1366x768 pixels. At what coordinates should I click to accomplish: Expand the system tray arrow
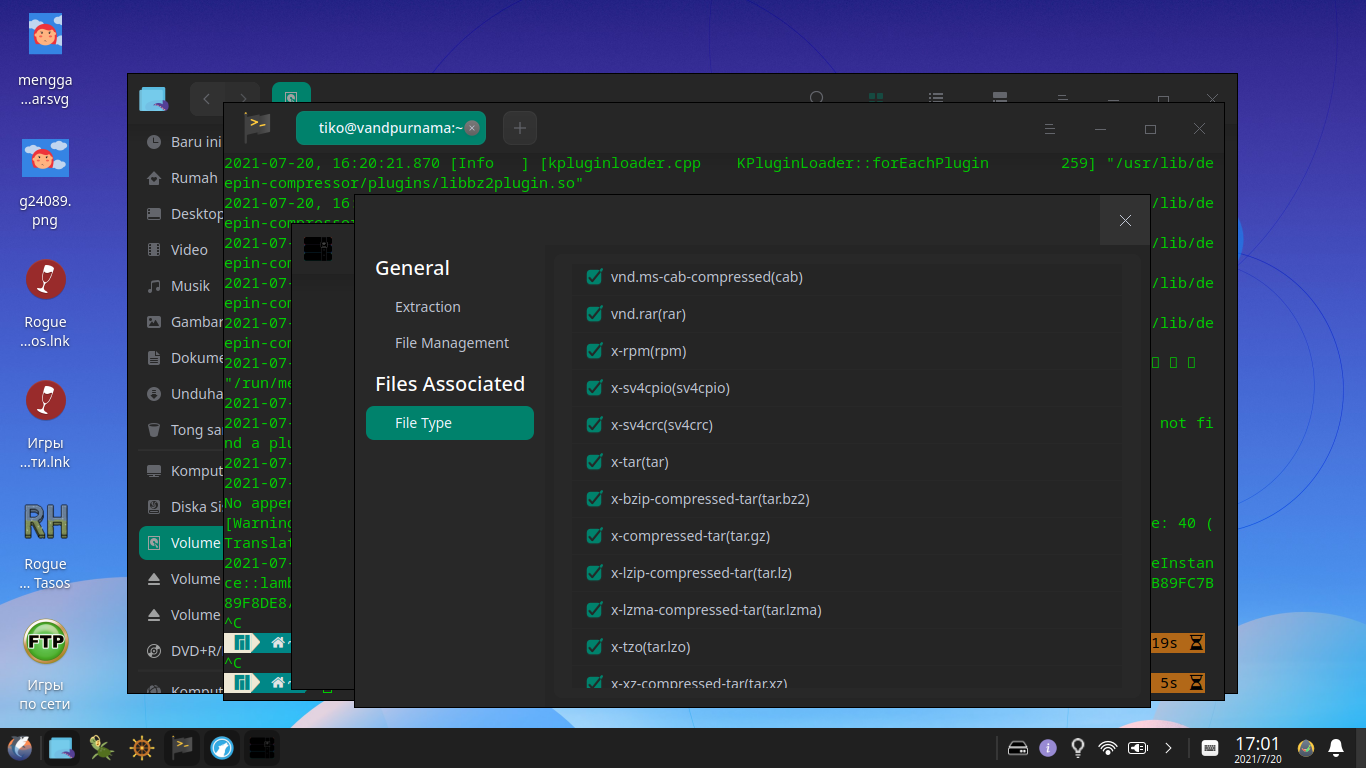[1167, 748]
